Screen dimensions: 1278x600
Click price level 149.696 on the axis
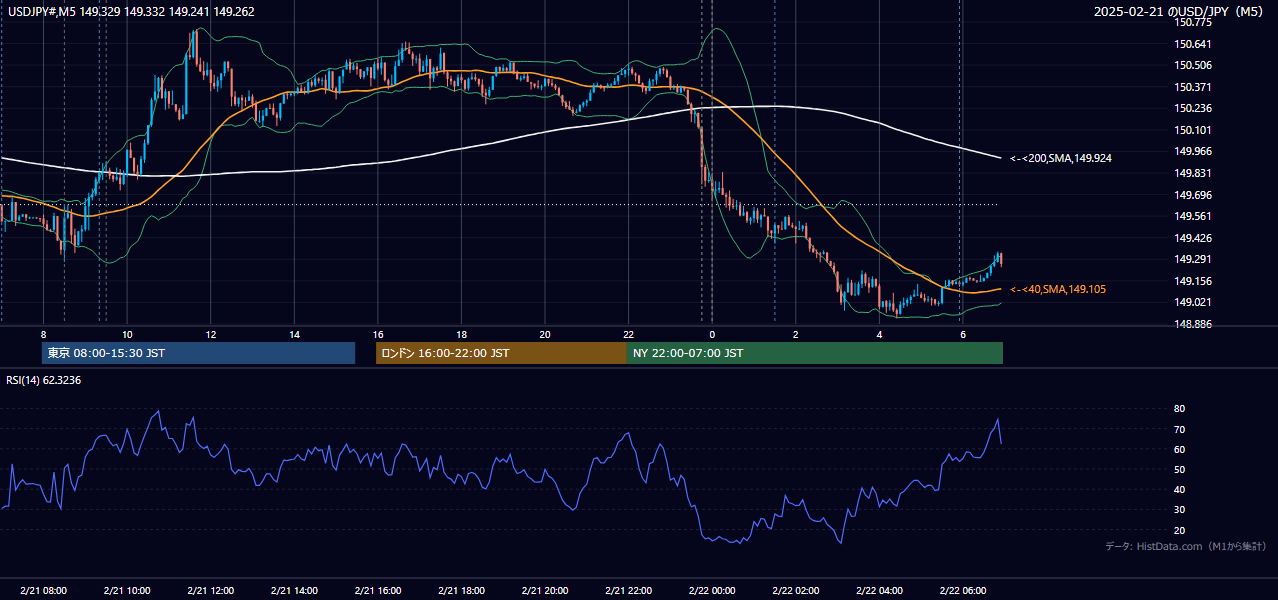pyautogui.click(x=1193, y=195)
